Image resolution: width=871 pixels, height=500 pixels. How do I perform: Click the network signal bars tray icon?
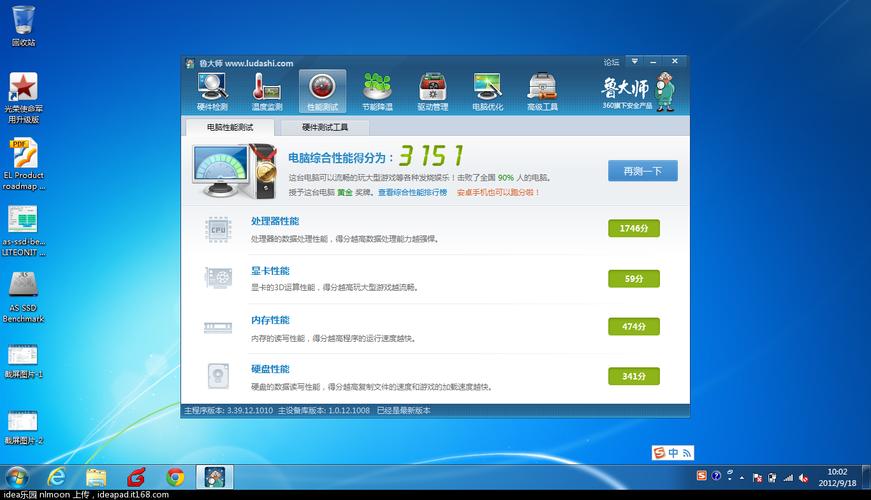pyautogui.click(x=788, y=477)
